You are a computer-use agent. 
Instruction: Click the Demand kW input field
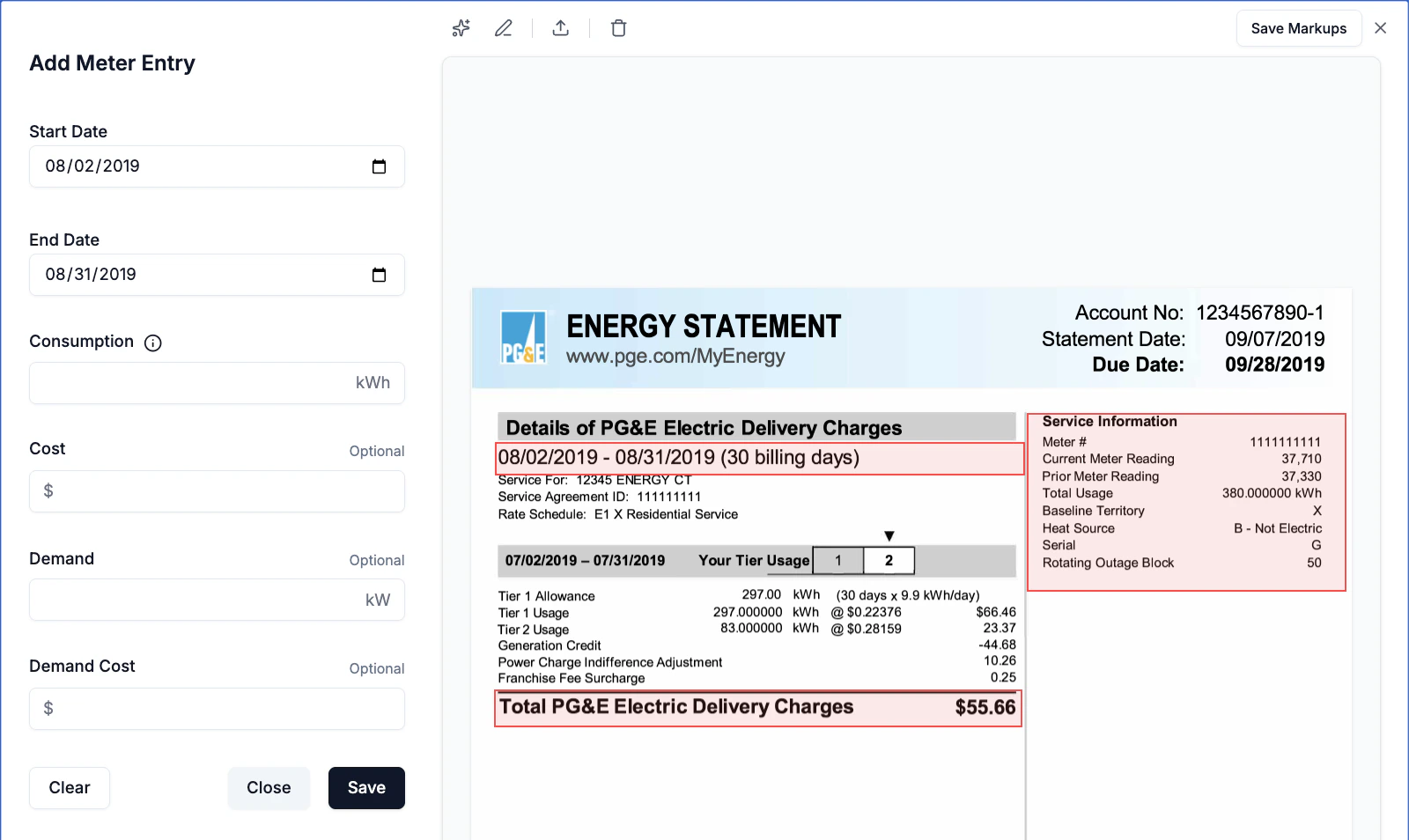click(x=217, y=600)
